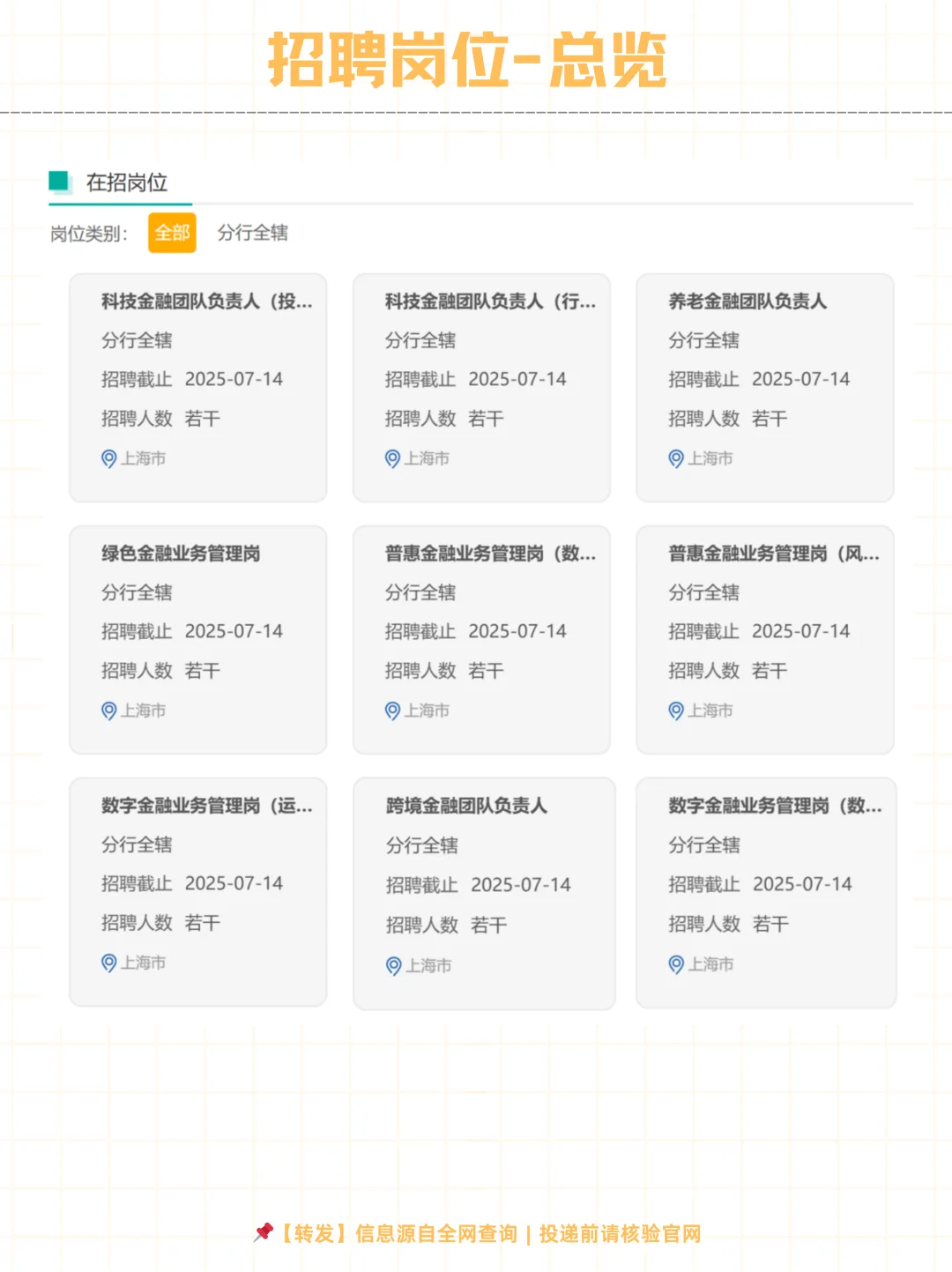Click 招聘截止 2025-07-14 in 养老金融团队负责人 card

(x=759, y=379)
